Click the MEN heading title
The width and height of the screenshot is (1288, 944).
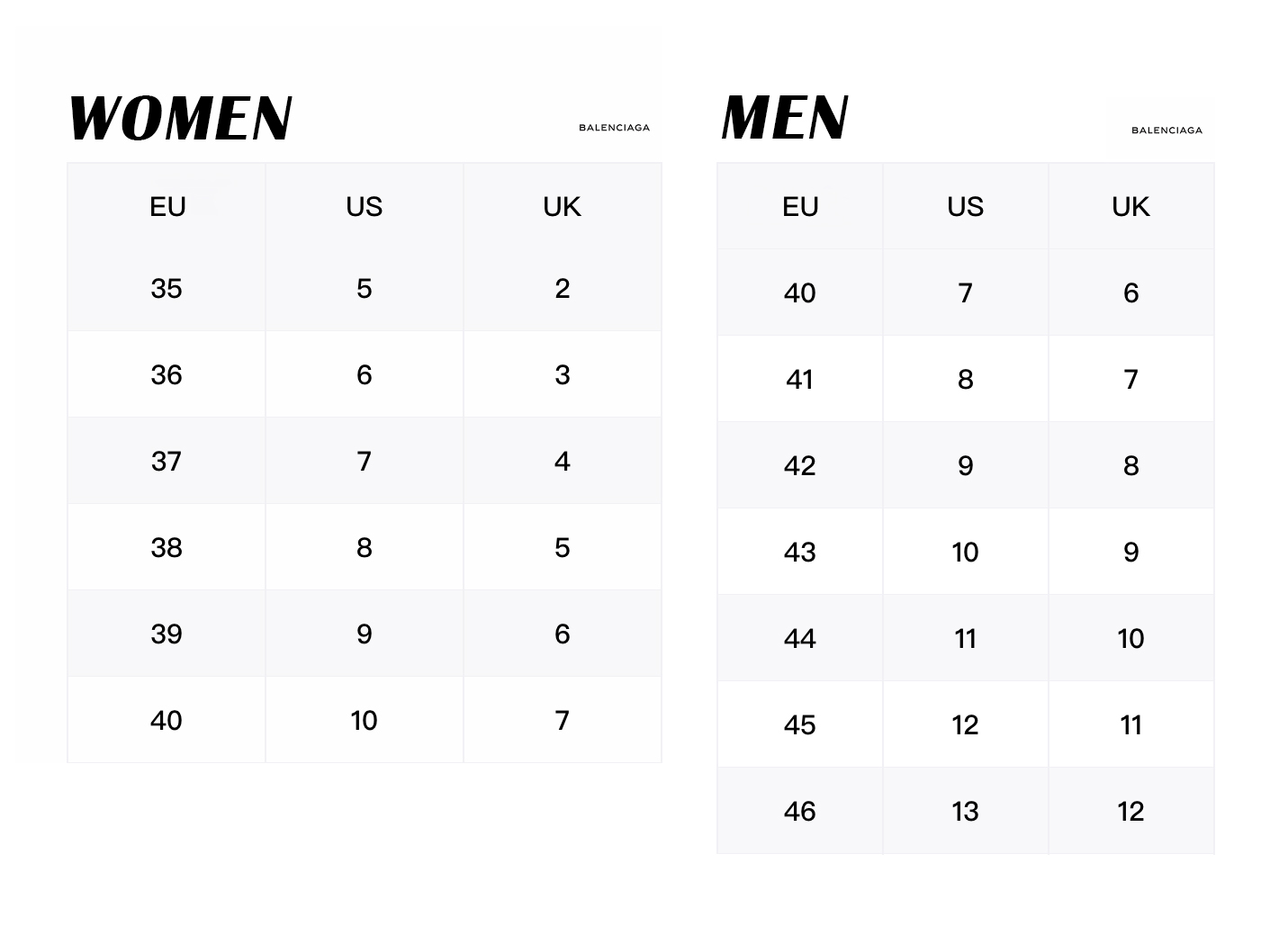785,118
